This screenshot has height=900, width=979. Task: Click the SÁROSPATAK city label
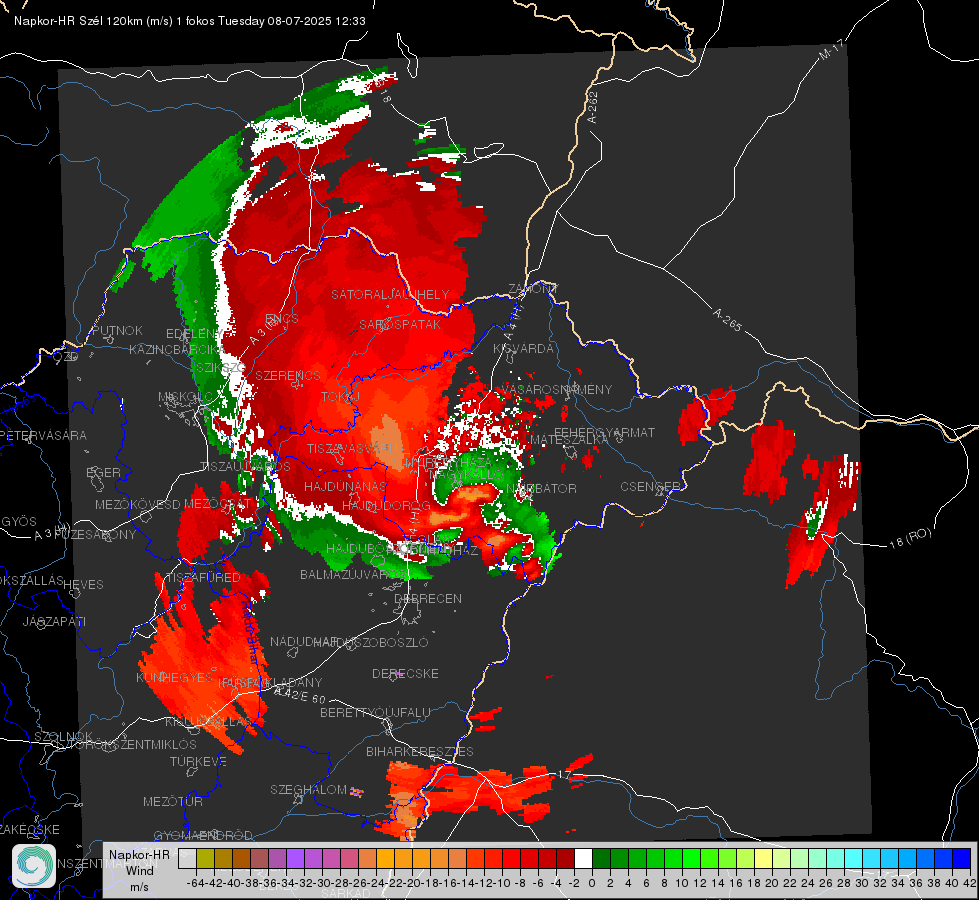(400, 324)
